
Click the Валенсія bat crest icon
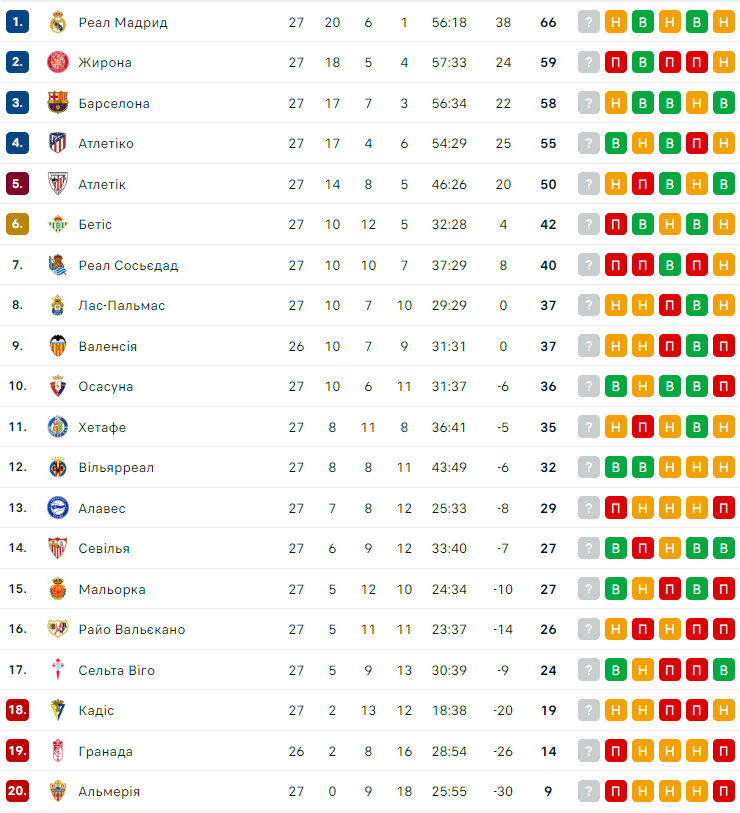pos(57,346)
